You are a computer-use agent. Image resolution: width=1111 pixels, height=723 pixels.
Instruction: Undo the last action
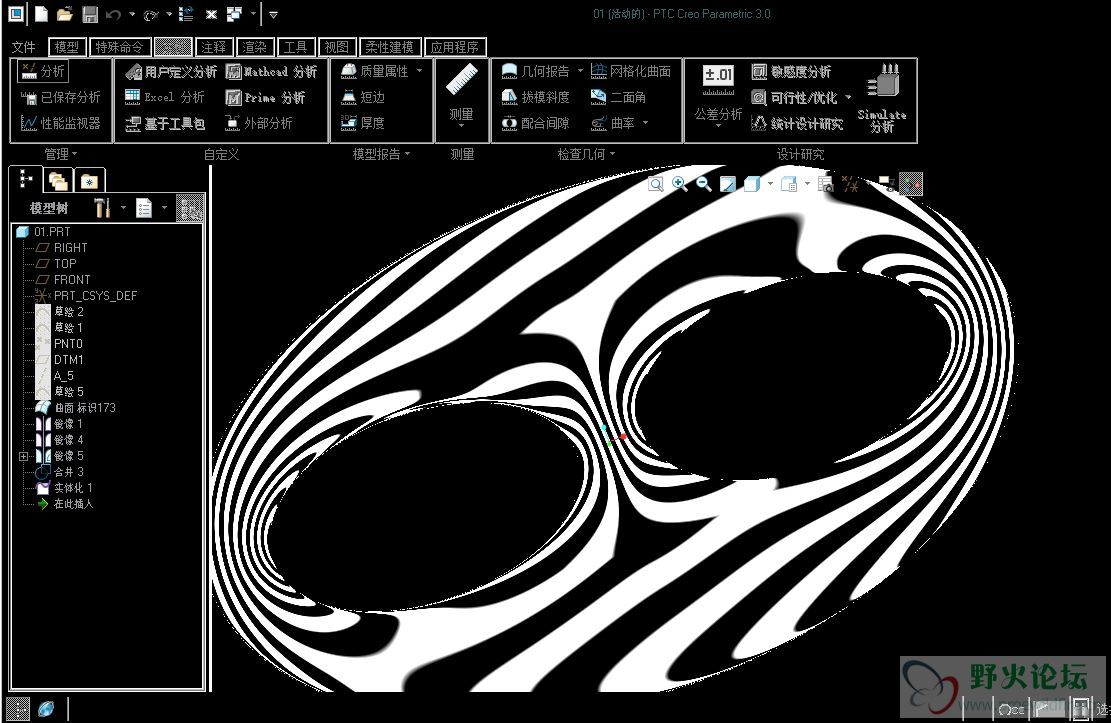tap(113, 14)
